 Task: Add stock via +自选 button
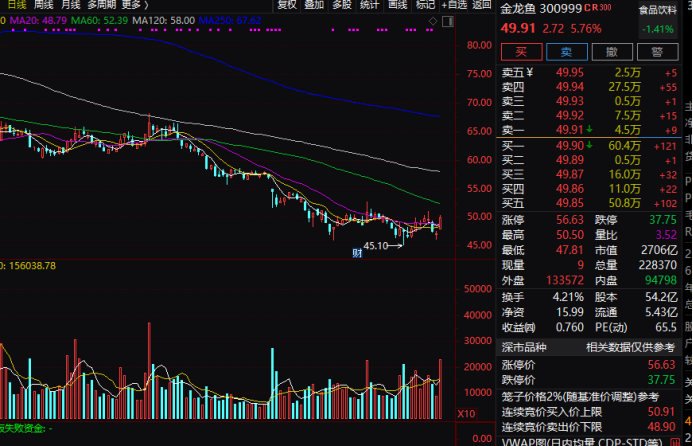tap(454, 5)
